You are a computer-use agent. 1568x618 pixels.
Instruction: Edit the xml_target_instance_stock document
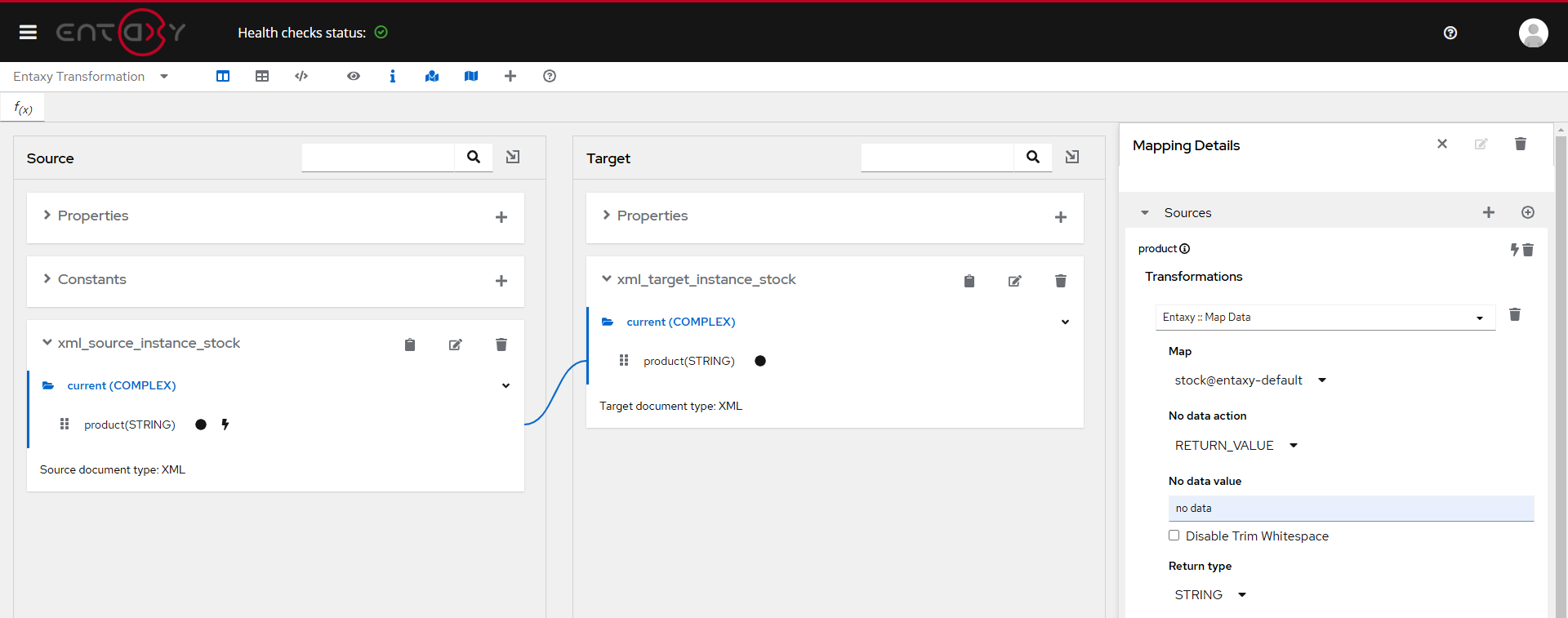pyautogui.click(x=1014, y=281)
